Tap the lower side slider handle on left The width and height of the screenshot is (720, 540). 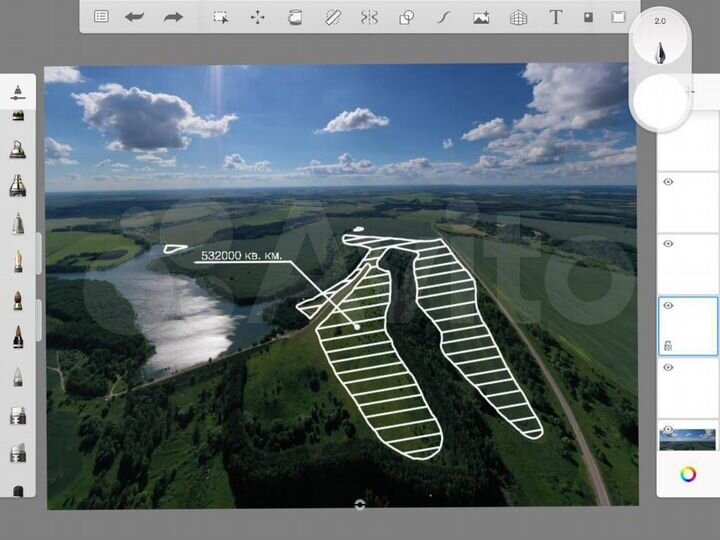39,320
